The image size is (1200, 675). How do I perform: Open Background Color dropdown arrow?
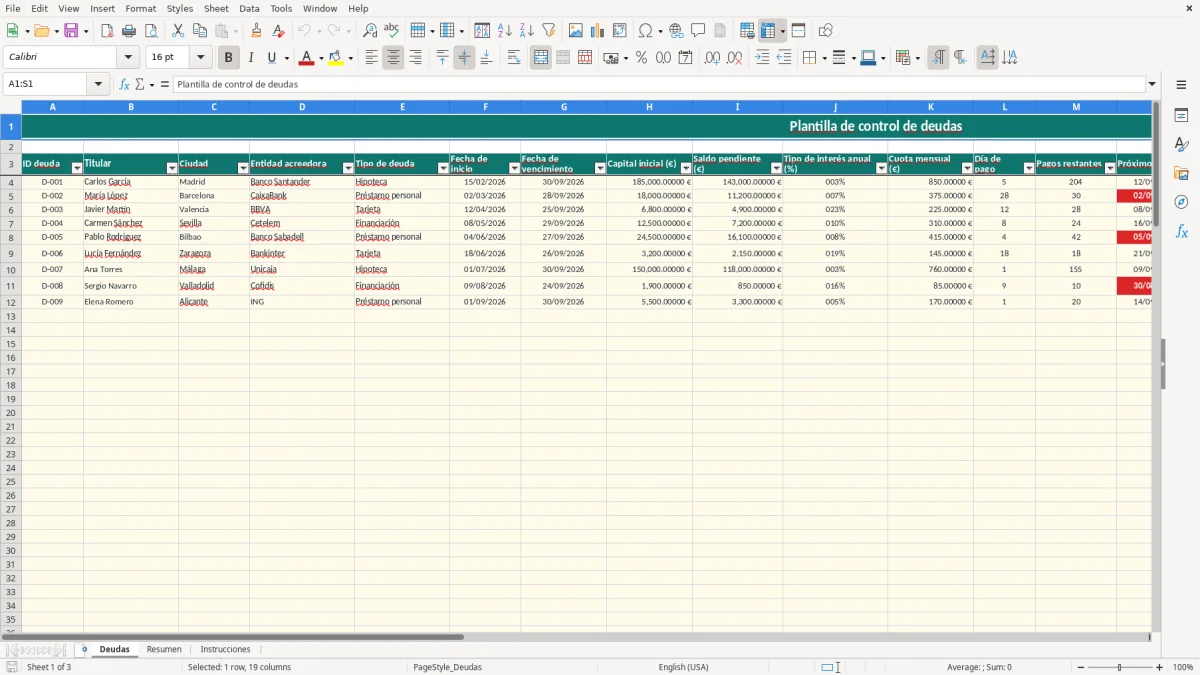point(350,58)
